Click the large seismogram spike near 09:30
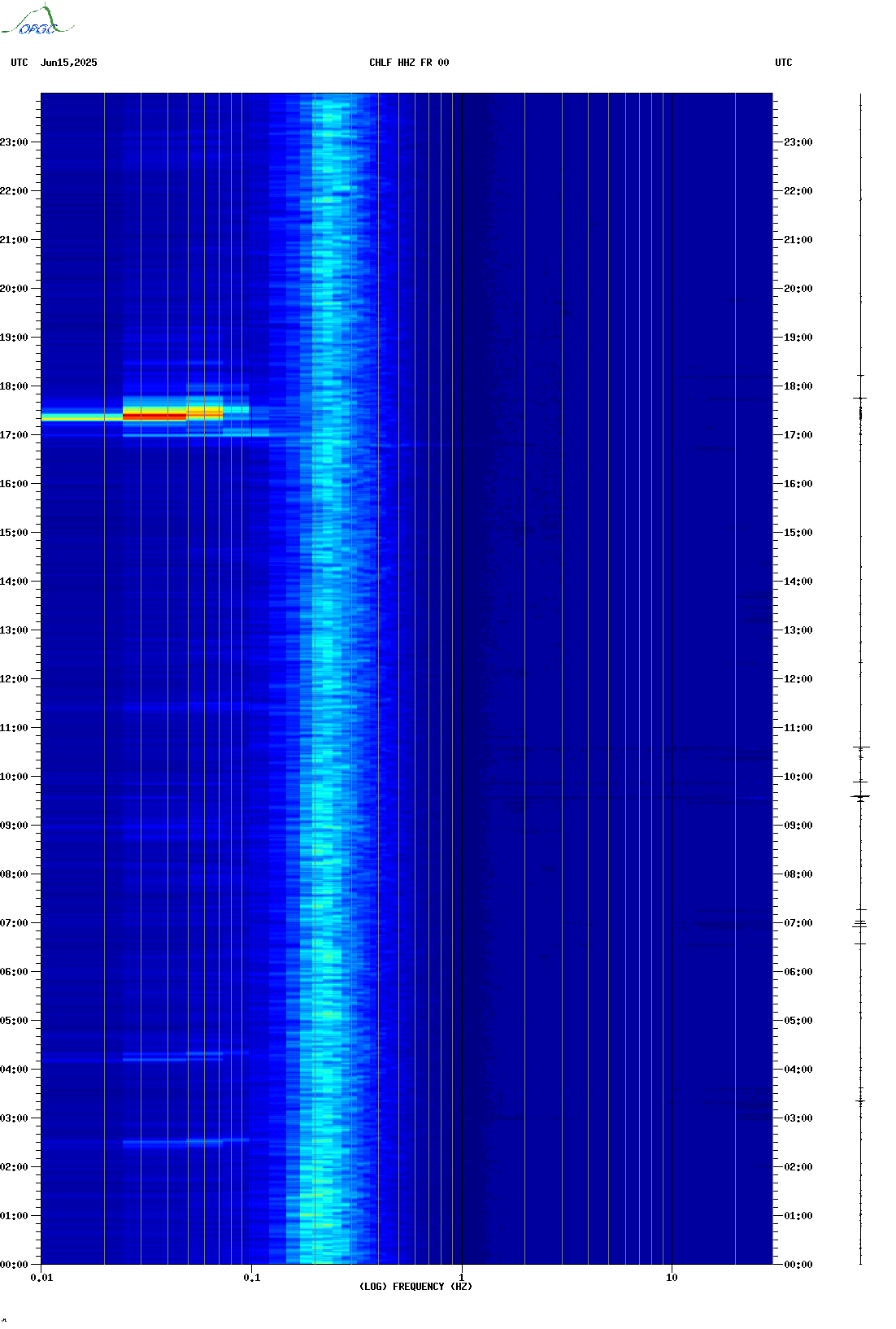 pyautogui.click(x=861, y=797)
